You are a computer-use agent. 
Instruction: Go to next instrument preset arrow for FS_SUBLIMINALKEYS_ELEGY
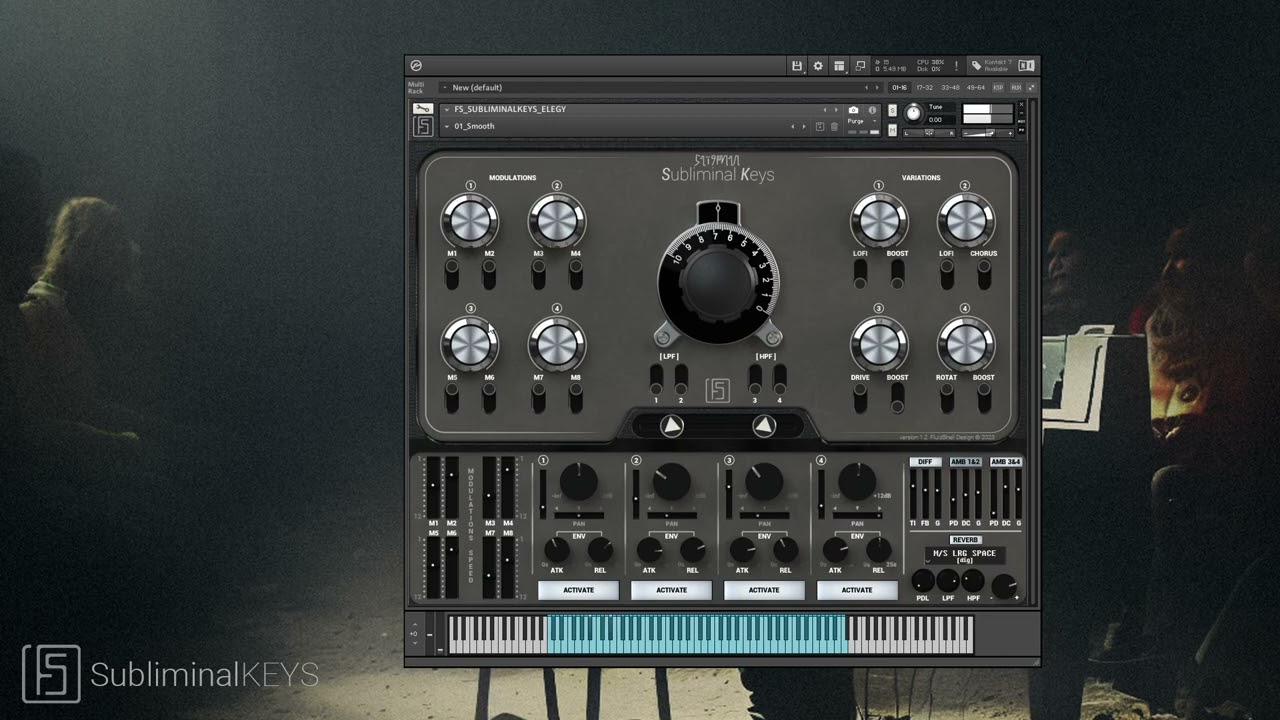(x=837, y=110)
